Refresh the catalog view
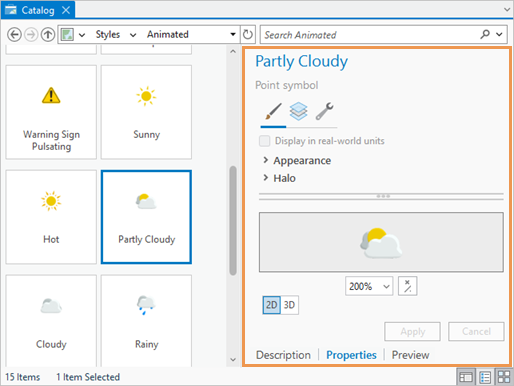Viewport: 514px width, 386px height. [x=248, y=34]
